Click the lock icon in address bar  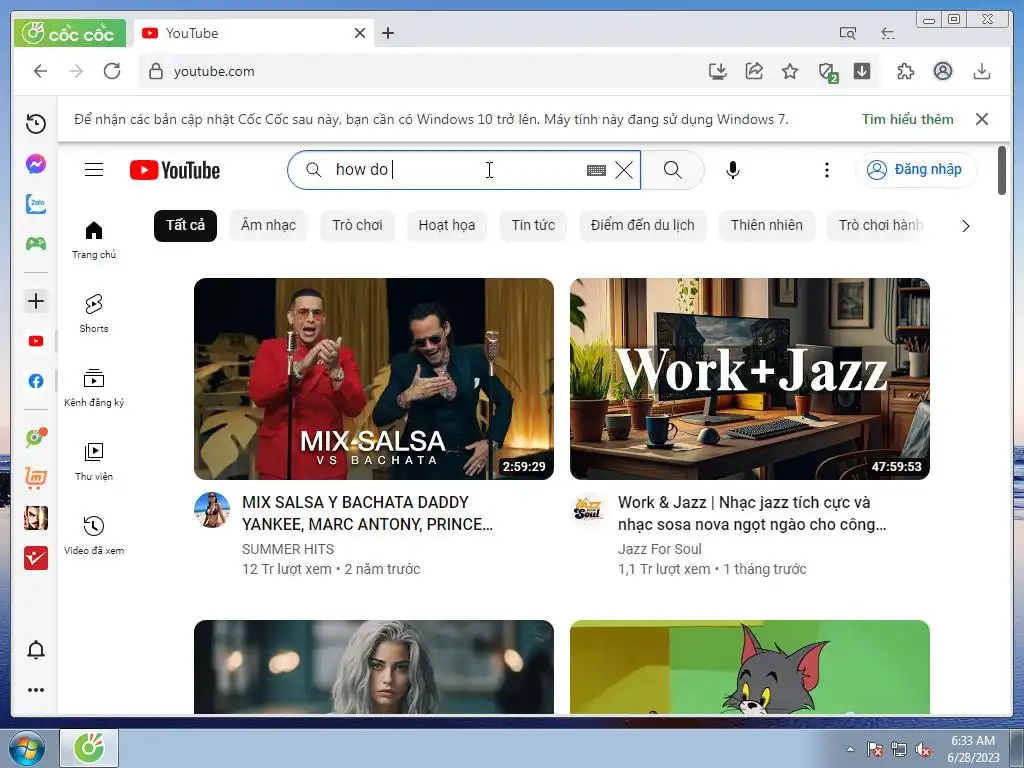click(x=155, y=71)
